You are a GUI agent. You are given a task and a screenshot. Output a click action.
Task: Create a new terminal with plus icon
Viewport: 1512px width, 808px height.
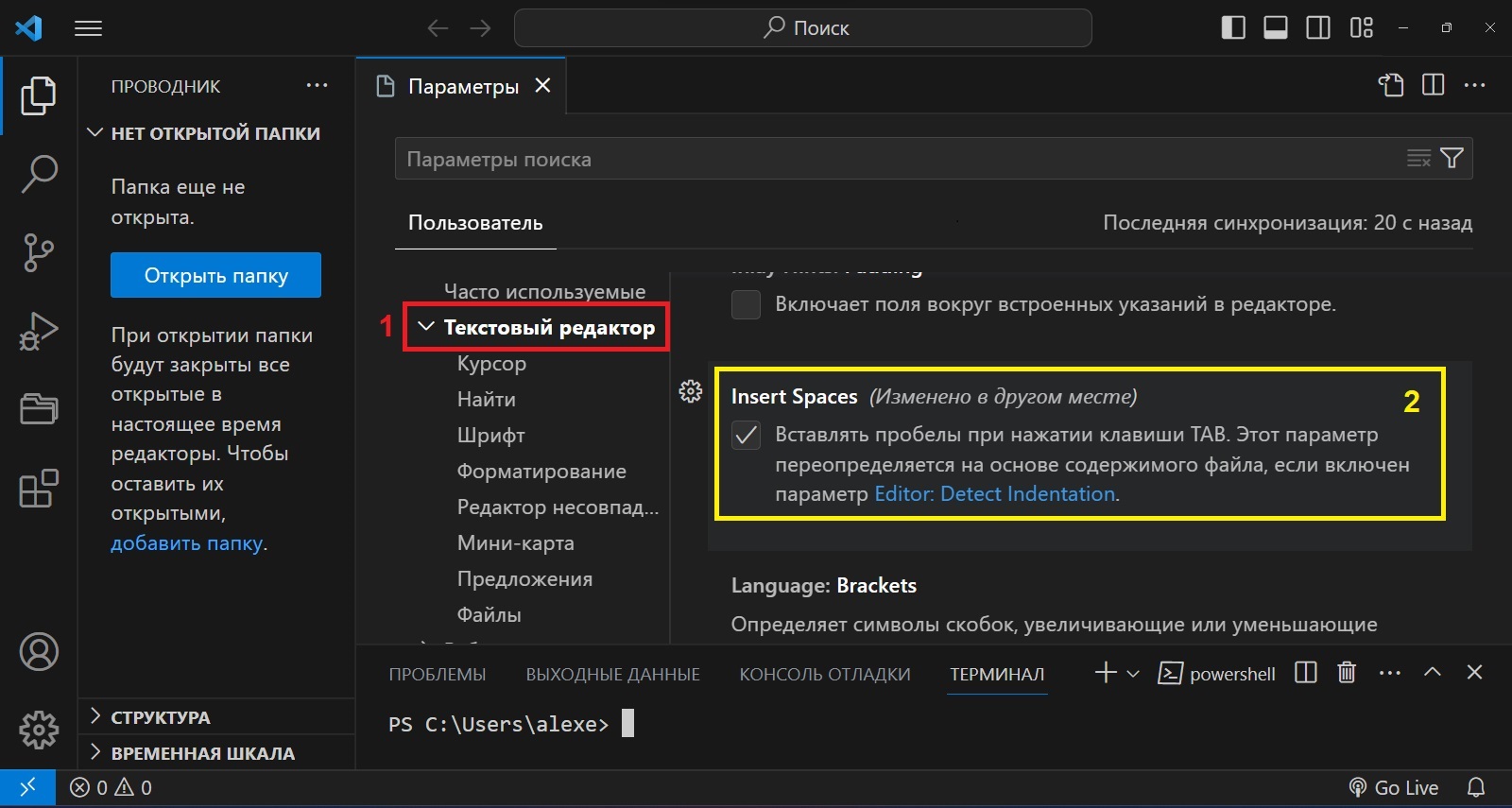1106,673
